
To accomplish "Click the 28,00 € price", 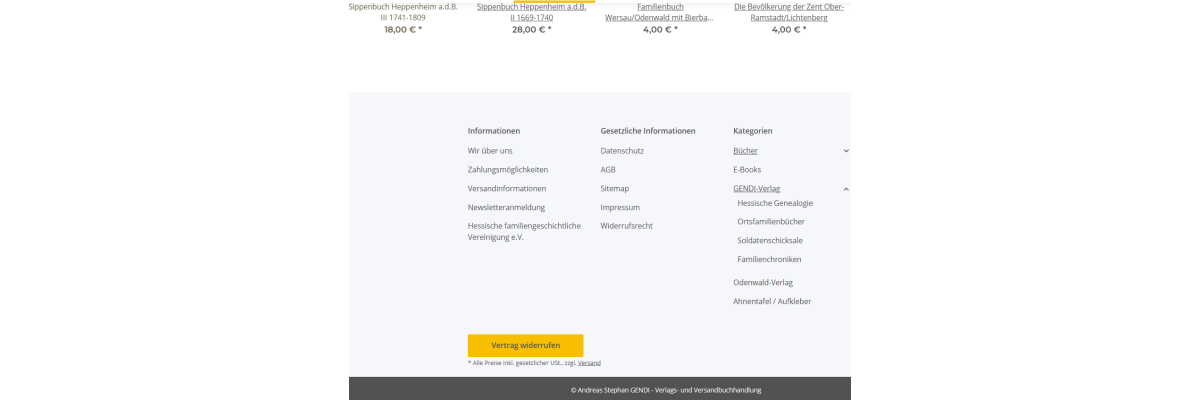I will 532,30.
